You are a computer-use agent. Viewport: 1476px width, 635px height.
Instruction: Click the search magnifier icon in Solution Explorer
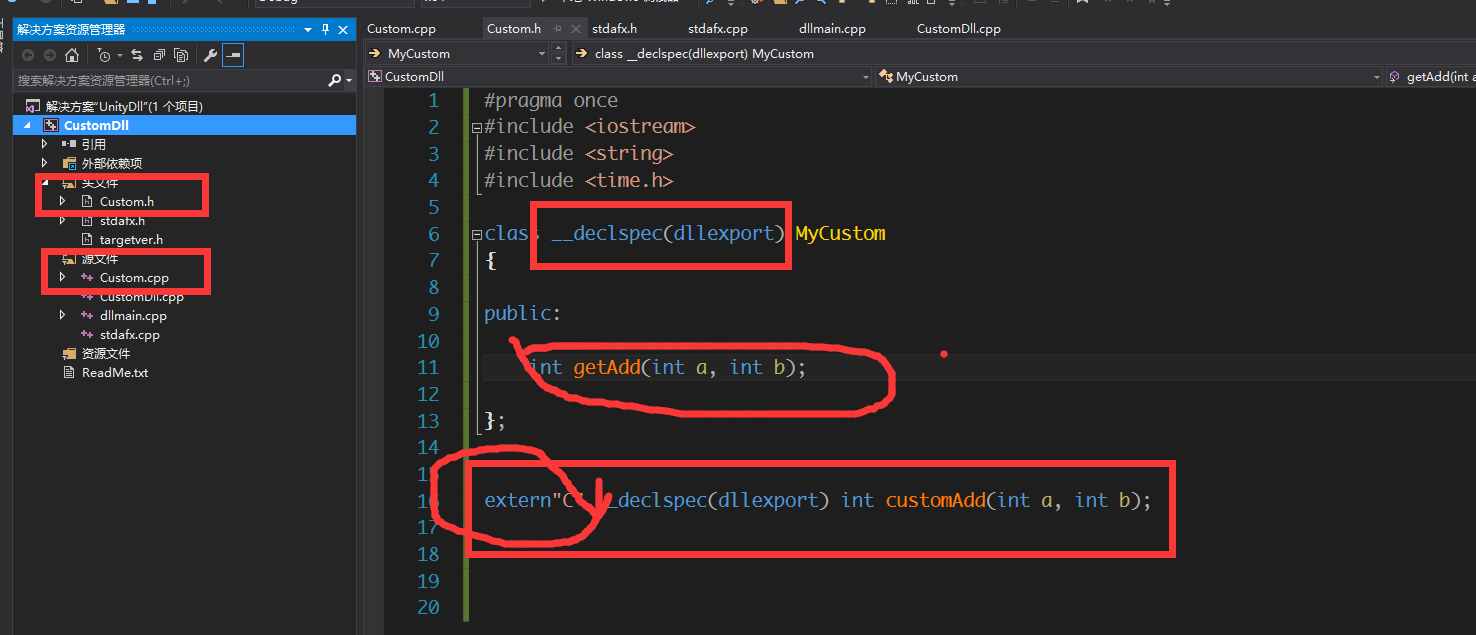pos(334,80)
